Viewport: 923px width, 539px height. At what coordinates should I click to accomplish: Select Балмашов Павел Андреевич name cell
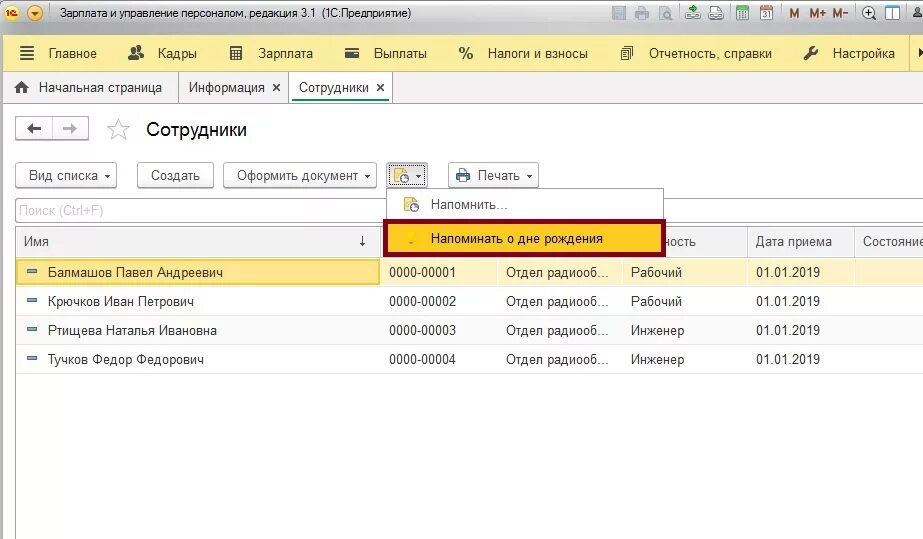click(198, 272)
